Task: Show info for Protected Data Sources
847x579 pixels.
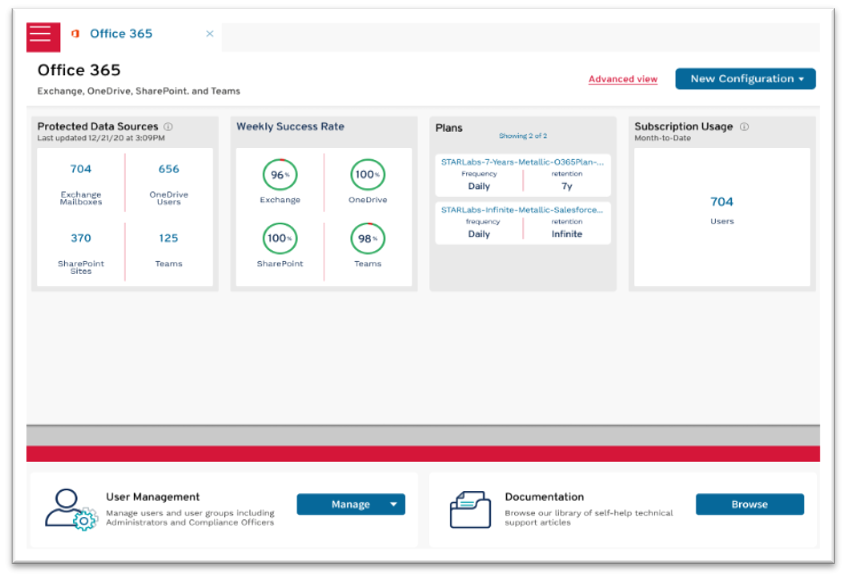Action: (x=169, y=126)
